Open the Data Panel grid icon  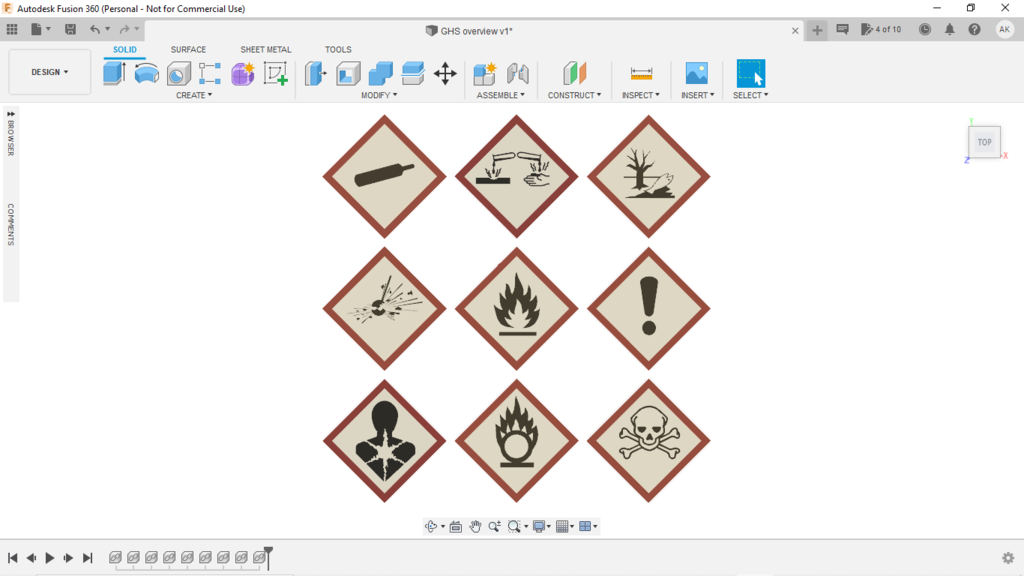(x=12, y=29)
